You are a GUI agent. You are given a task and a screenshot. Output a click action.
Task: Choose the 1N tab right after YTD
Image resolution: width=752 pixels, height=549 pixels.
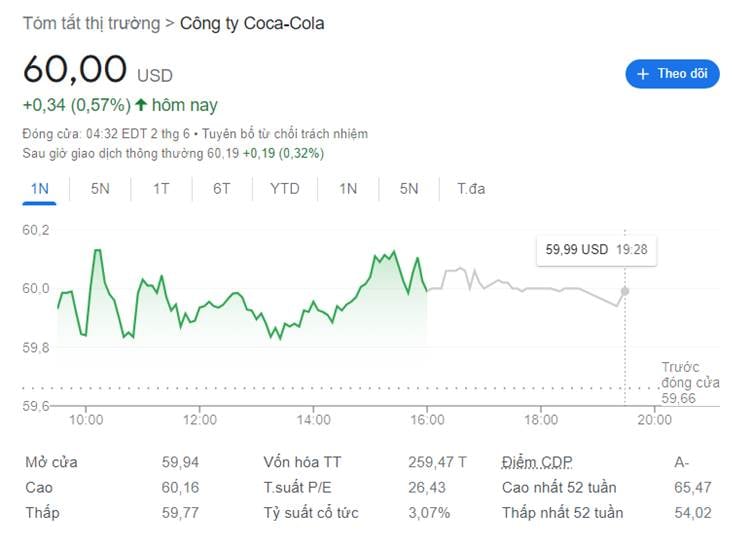[348, 188]
